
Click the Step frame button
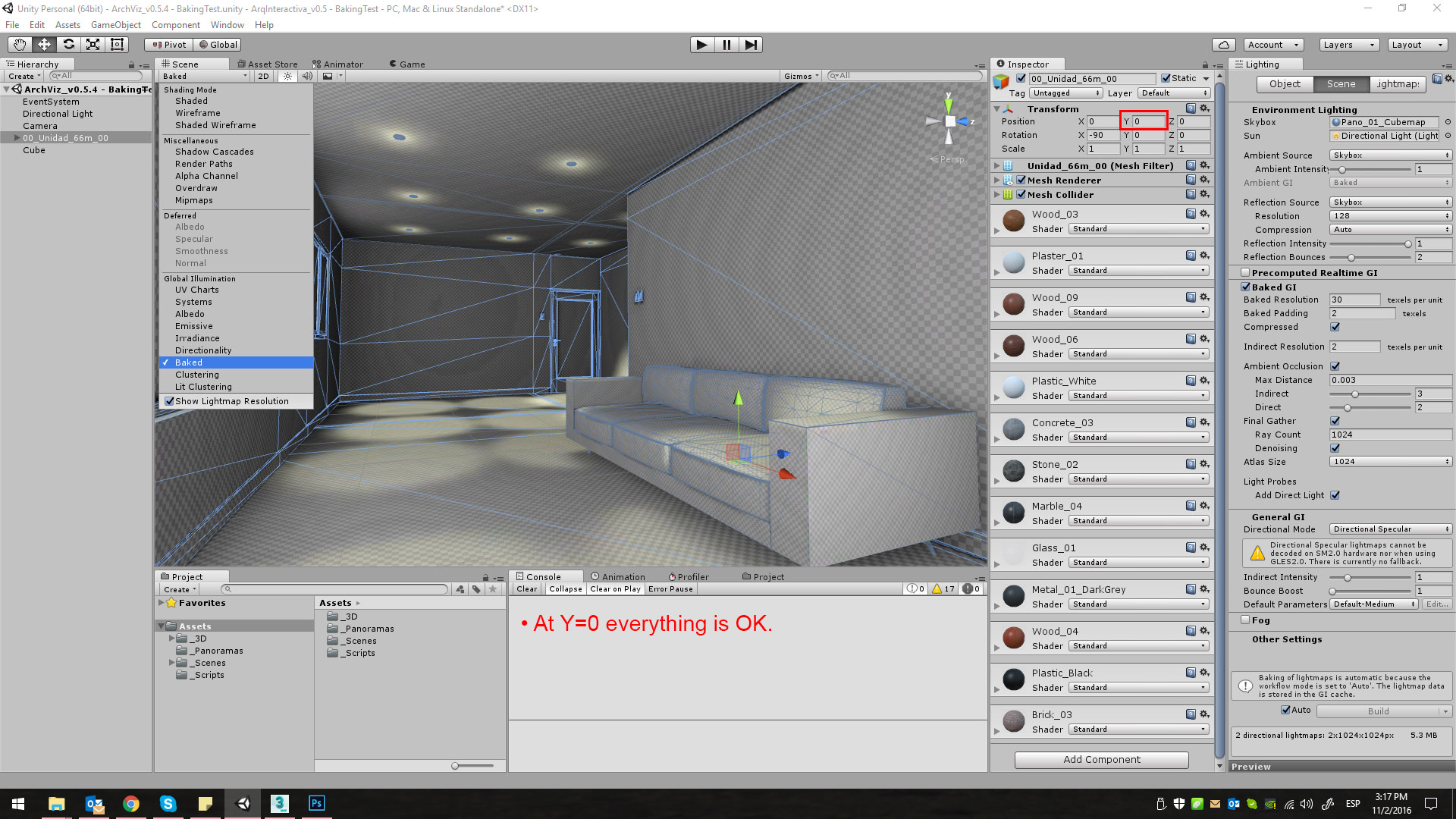pos(751,45)
